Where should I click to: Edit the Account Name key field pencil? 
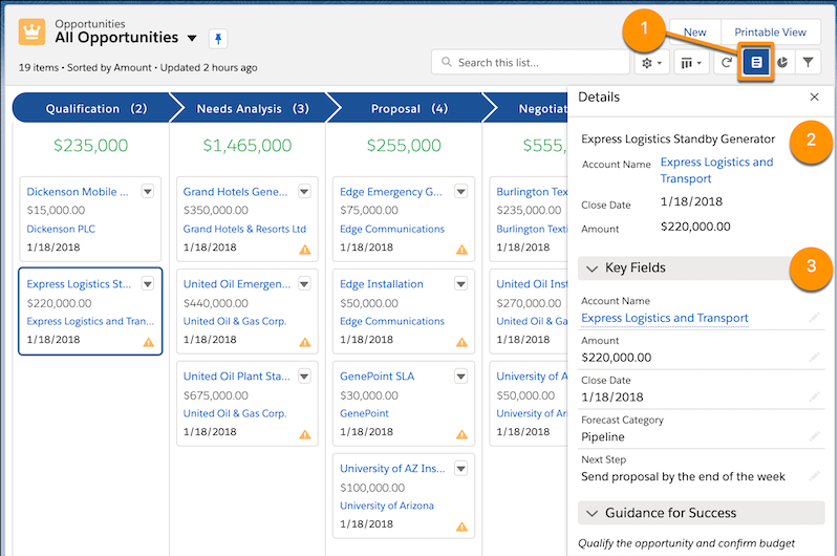click(x=814, y=317)
